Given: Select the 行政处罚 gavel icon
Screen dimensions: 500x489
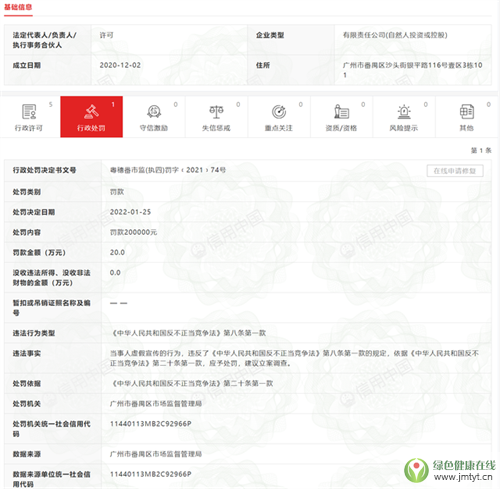Looking at the screenshot, I should pos(91,111).
